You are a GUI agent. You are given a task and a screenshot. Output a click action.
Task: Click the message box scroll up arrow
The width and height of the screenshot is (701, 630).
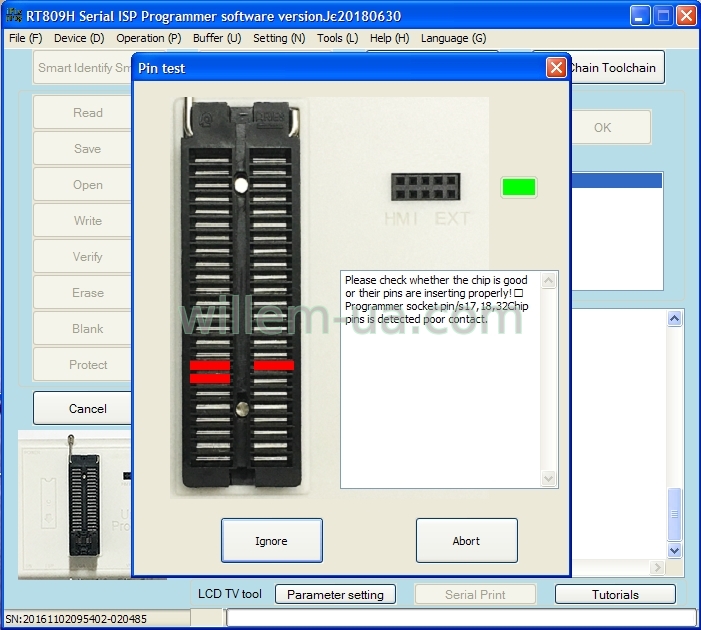(549, 280)
